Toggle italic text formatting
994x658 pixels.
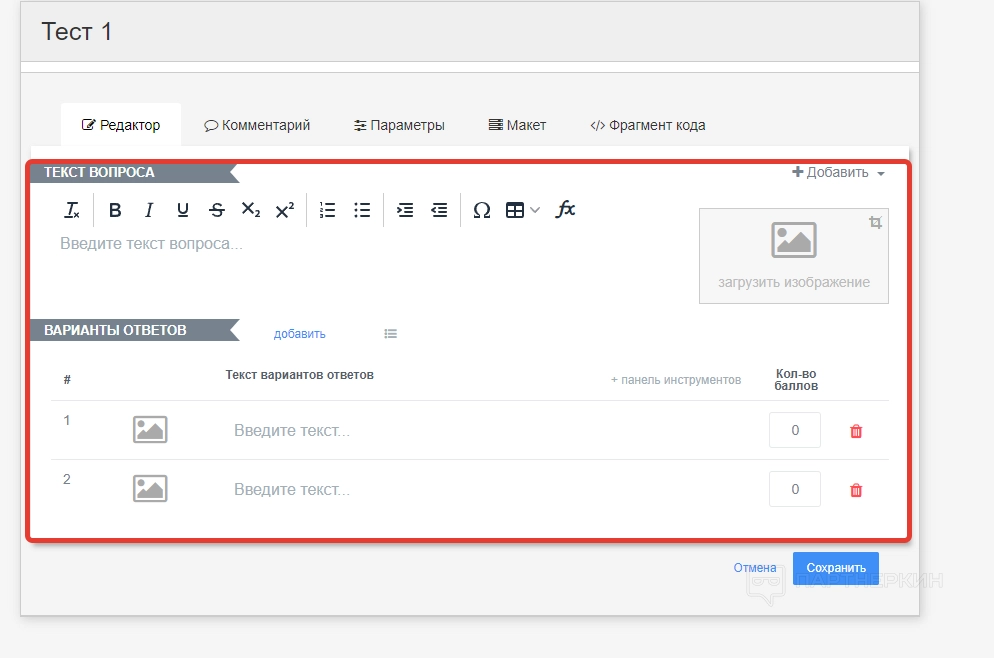tap(149, 210)
